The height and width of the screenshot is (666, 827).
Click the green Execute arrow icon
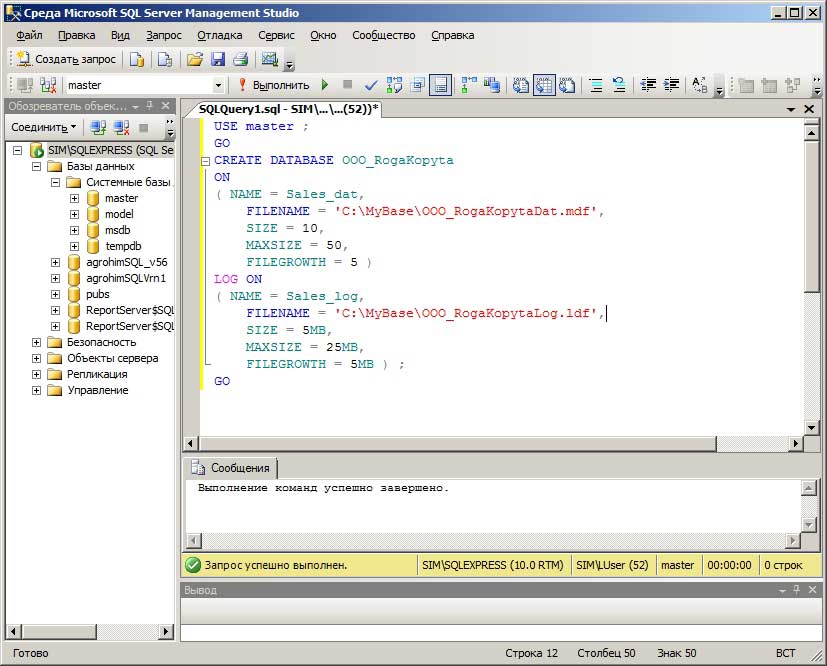click(325, 86)
